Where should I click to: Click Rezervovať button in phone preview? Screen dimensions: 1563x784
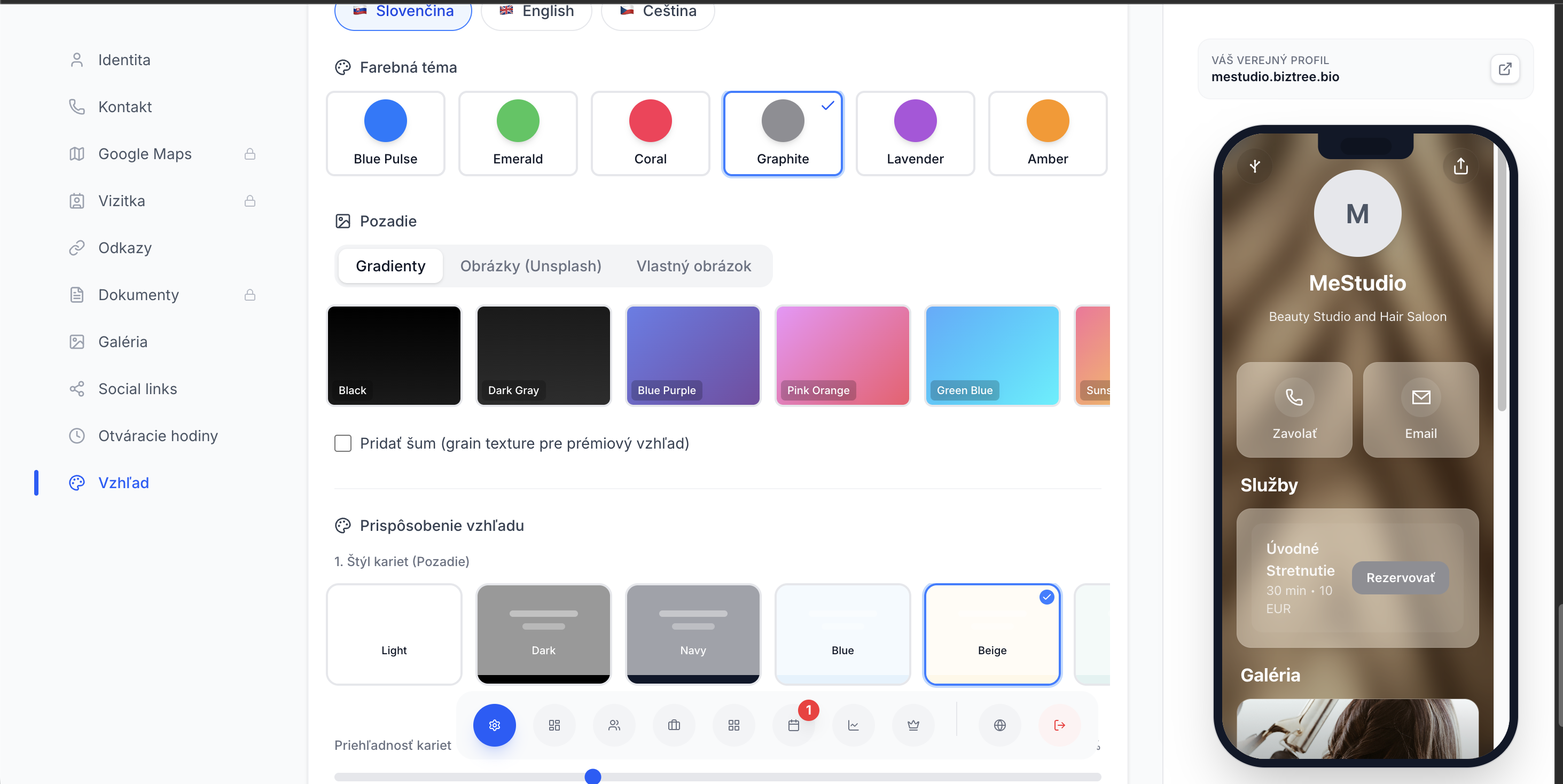1400,577
